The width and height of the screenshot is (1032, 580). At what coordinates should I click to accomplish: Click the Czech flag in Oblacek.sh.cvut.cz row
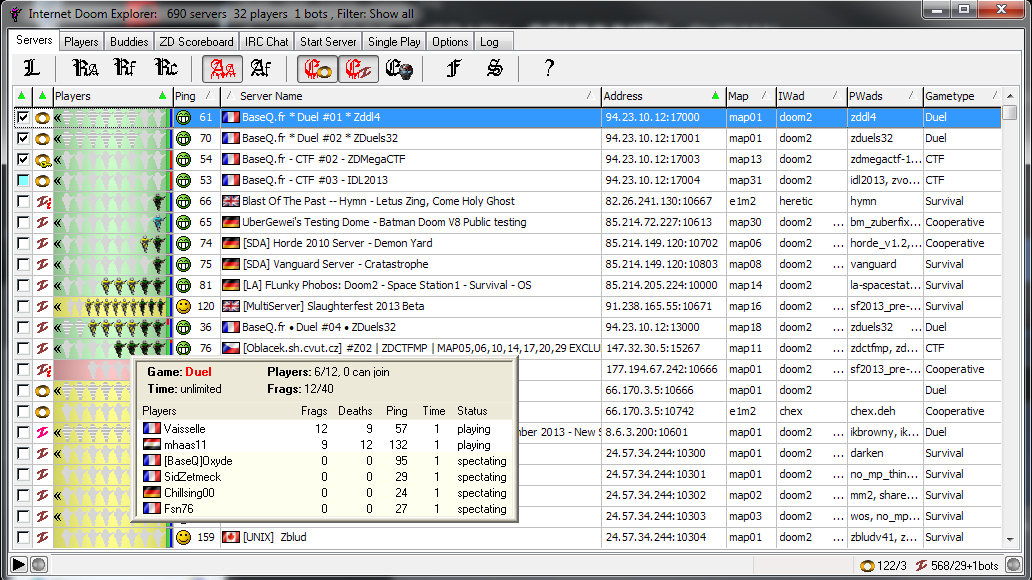(x=230, y=348)
